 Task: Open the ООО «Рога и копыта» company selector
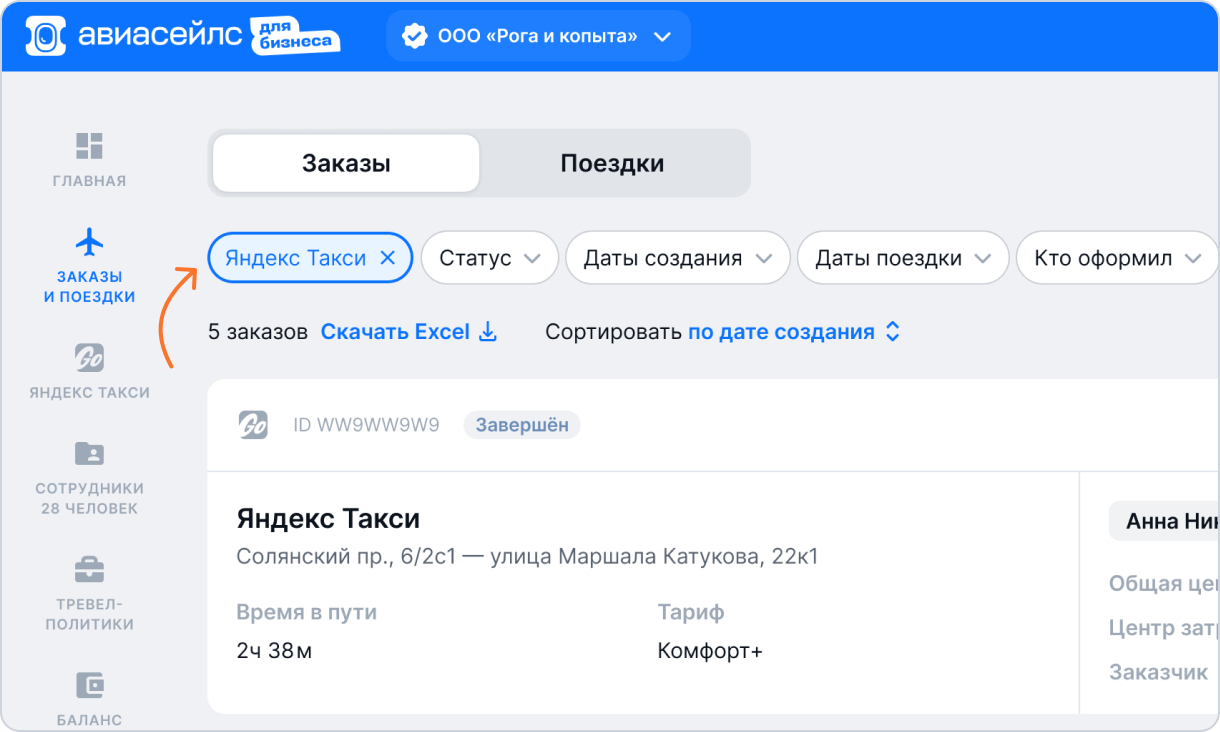pos(537,36)
